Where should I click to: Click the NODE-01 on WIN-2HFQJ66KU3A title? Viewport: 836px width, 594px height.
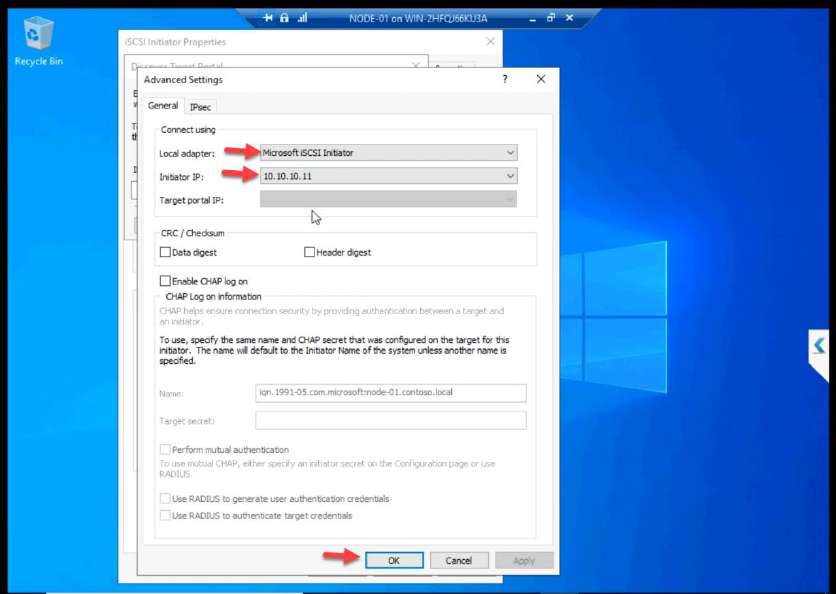point(418,18)
